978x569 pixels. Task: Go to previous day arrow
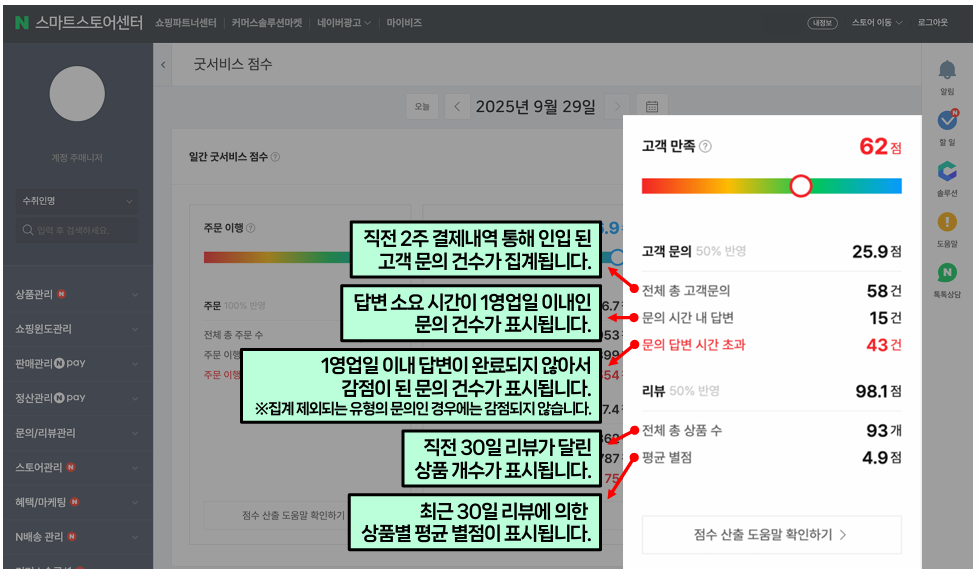tap(457, 106)
